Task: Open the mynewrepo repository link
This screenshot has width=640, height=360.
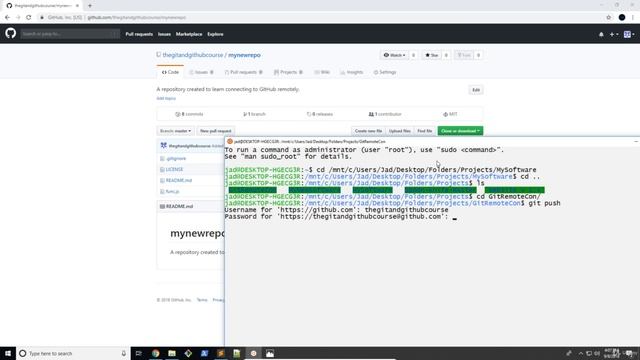Action: point(244,55)
